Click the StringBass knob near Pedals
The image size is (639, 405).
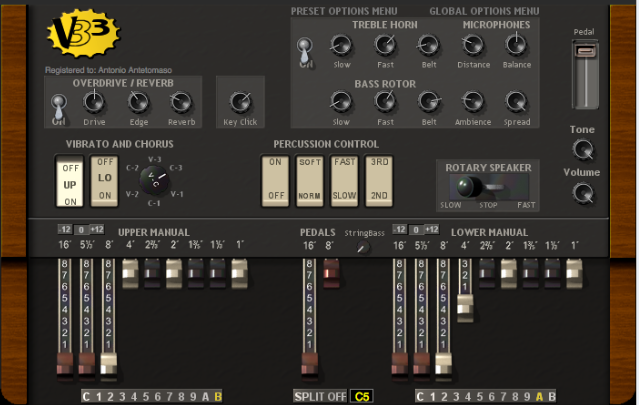coord(362,247)
